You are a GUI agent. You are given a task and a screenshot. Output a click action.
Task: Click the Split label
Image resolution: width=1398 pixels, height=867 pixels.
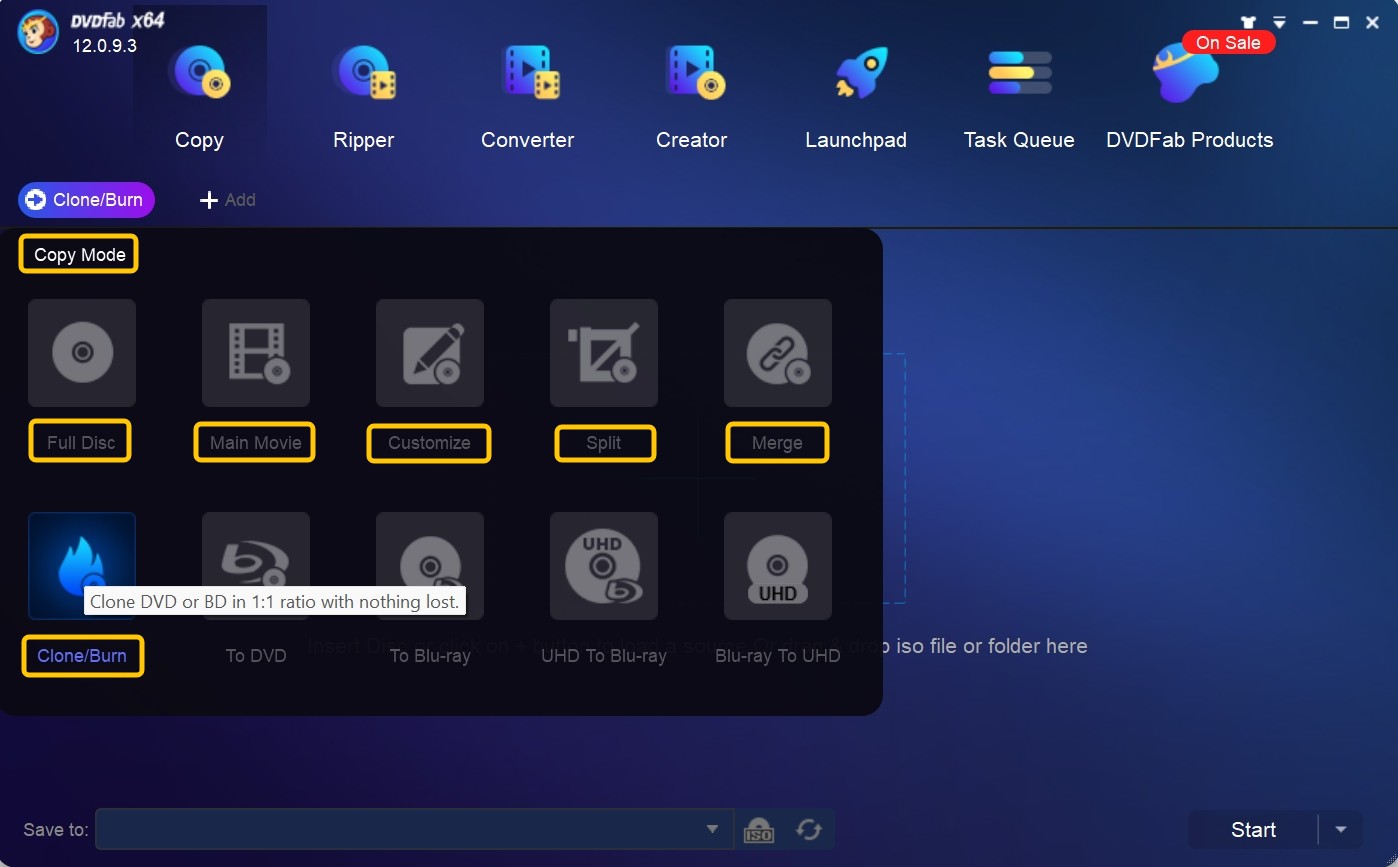[x=604, y=442]
